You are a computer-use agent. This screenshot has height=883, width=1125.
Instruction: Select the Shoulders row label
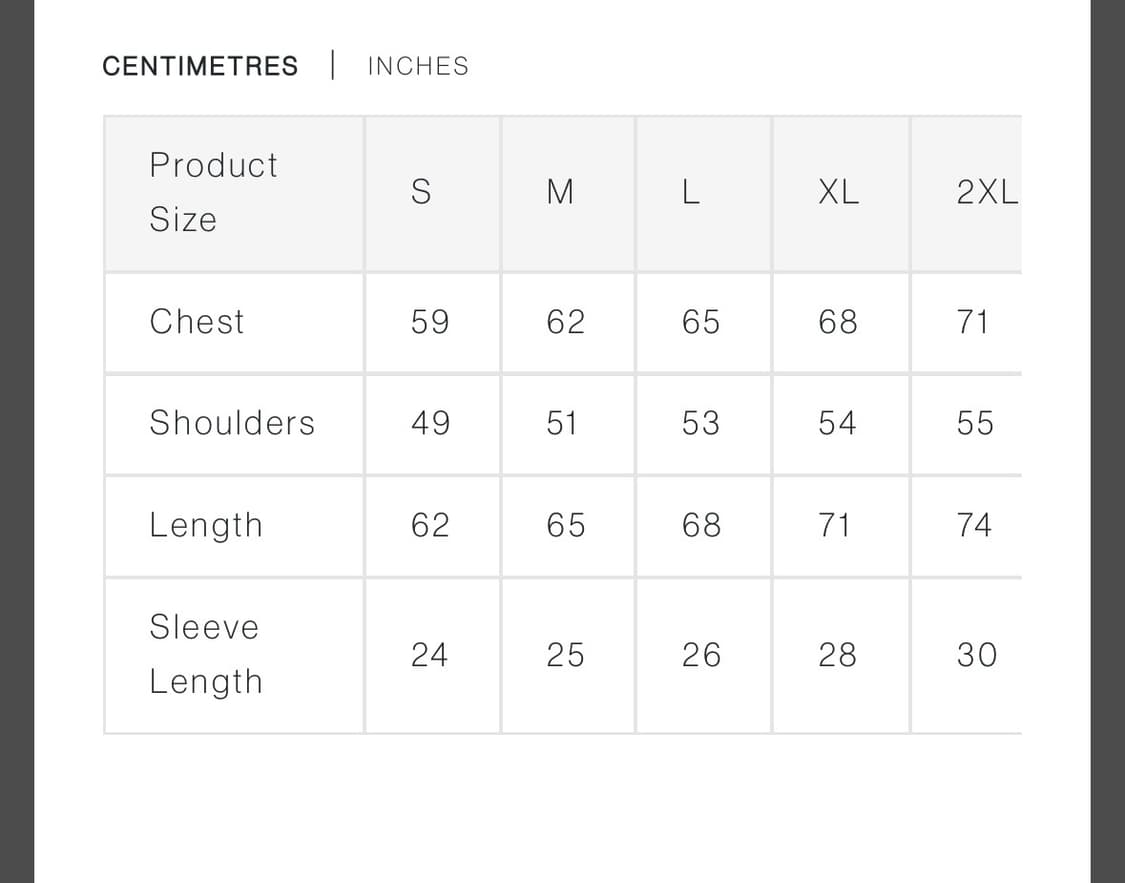(232, 423)
